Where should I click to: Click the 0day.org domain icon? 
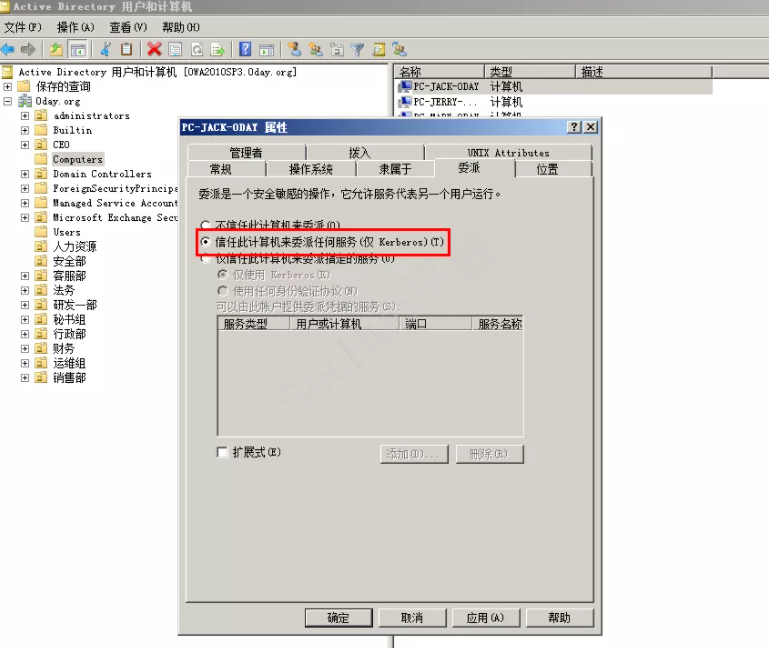point(25,102)
